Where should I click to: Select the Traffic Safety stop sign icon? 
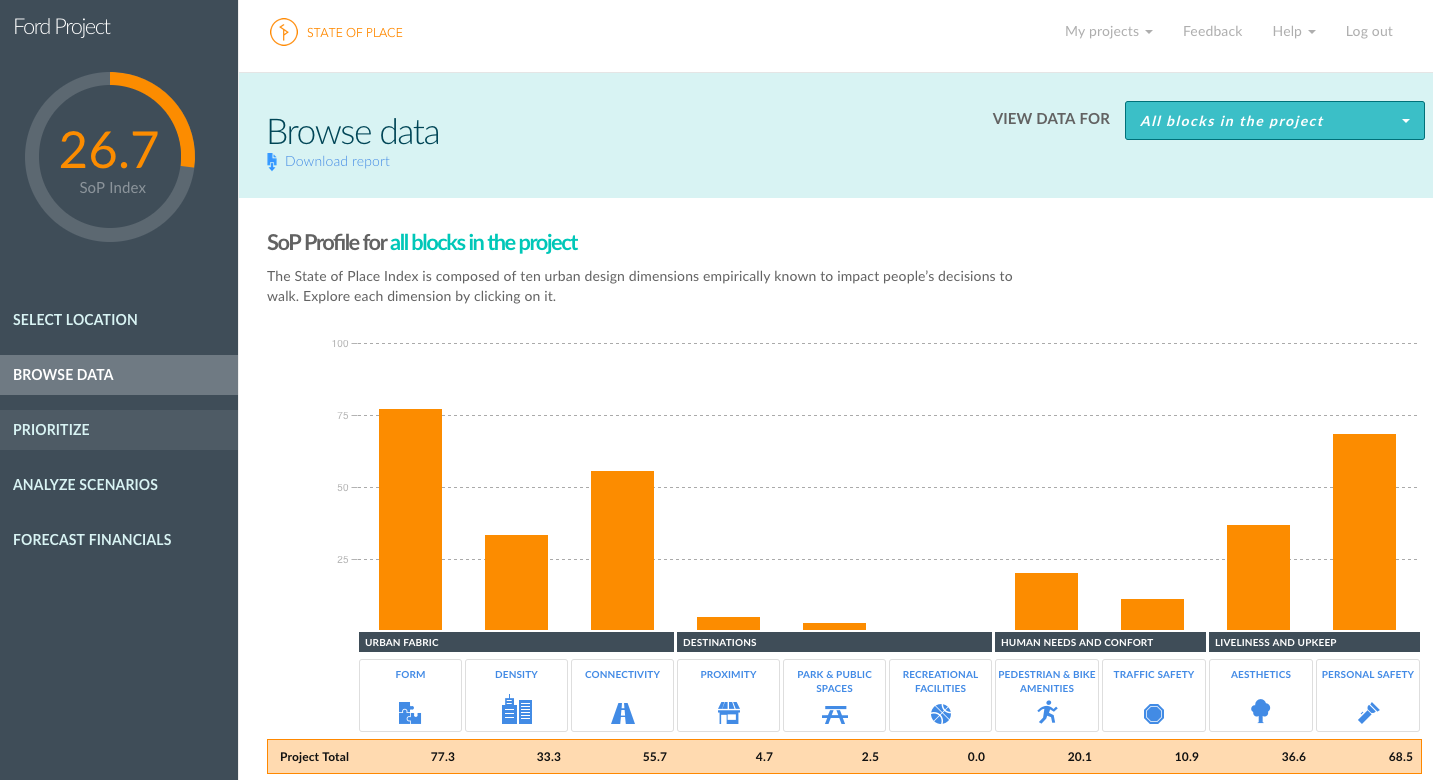click(x=1154, y=714)
